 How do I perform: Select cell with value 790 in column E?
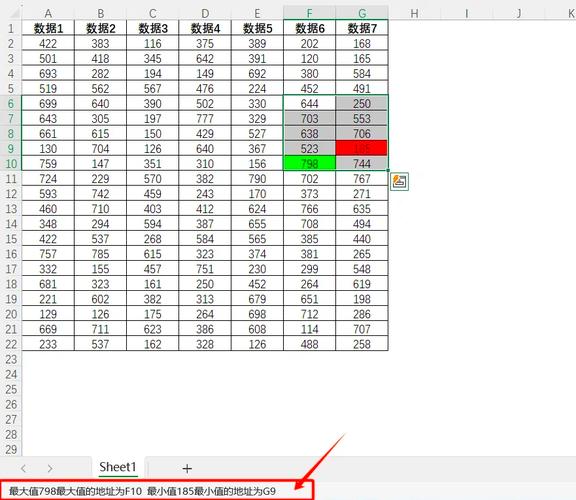[x=257, y=179]
